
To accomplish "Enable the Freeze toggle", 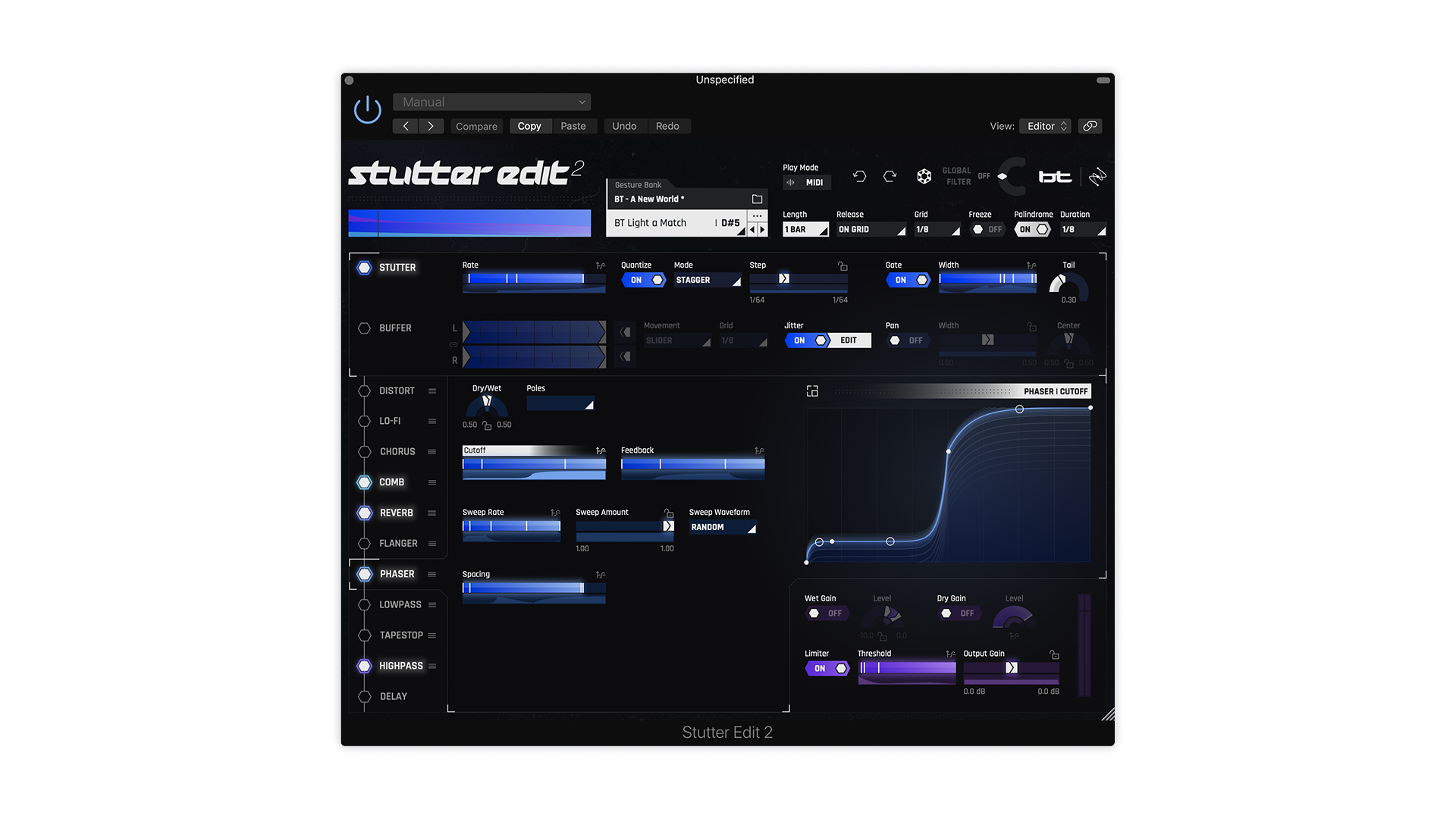I will [x=988, y=229].
